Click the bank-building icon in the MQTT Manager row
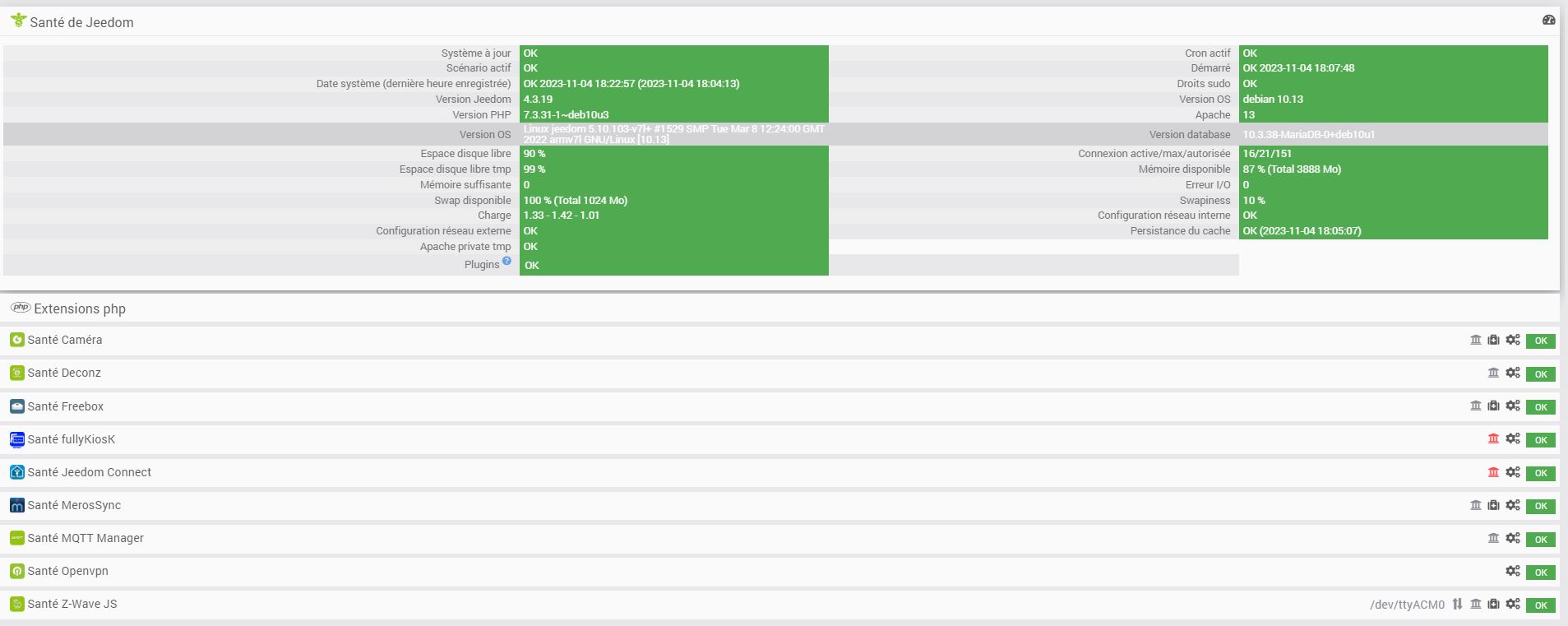Screen dimensions: 1568x626 (x=1494, y=538)
